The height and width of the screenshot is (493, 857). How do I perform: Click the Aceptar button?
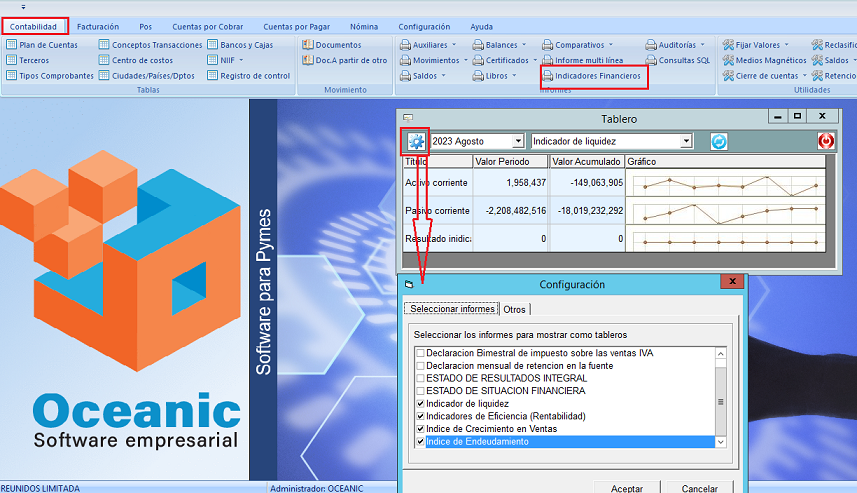click(x=626, y=488)
